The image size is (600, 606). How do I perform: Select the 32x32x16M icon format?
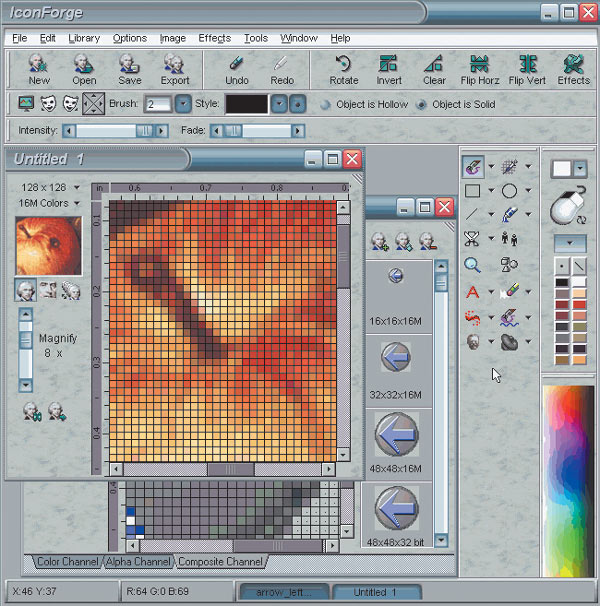396,372
